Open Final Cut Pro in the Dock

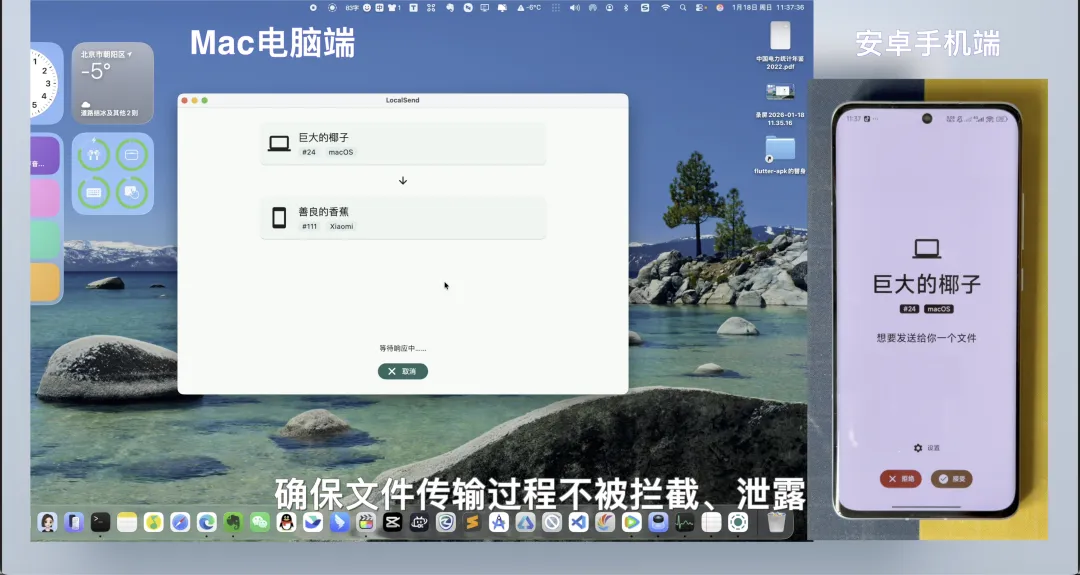(x=366, y=523)
